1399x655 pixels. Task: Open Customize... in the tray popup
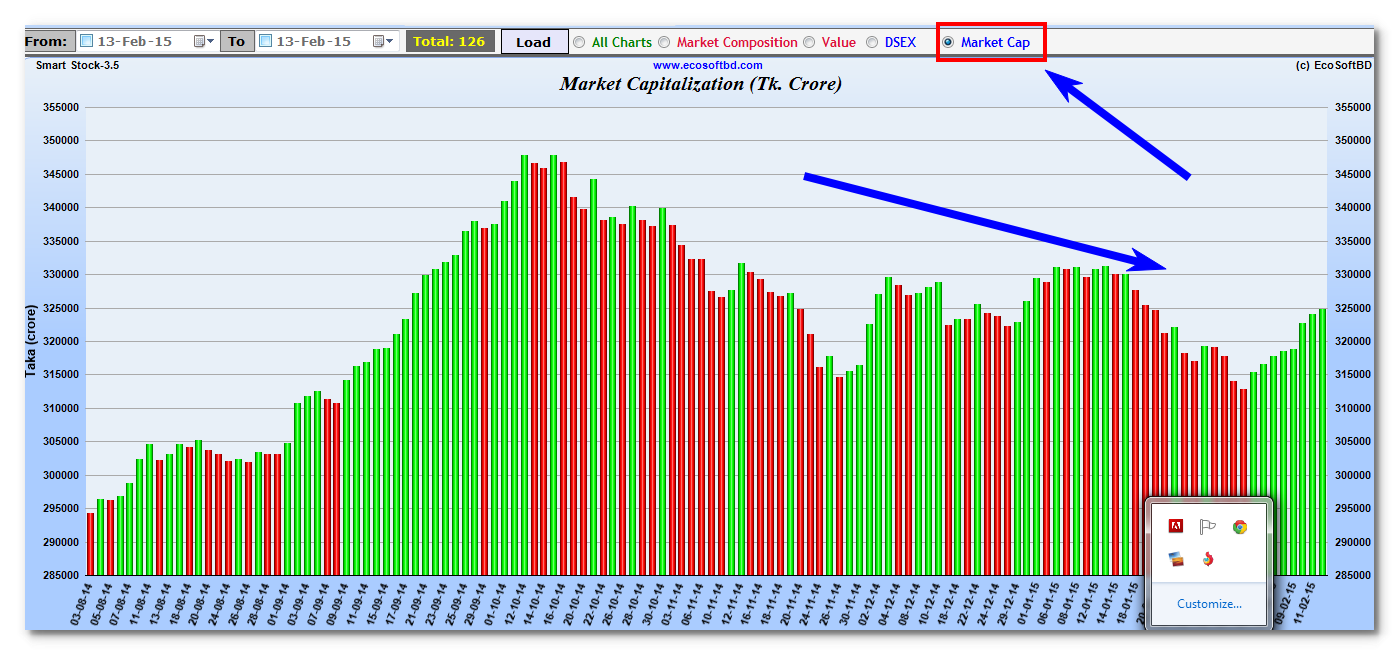1209,603
